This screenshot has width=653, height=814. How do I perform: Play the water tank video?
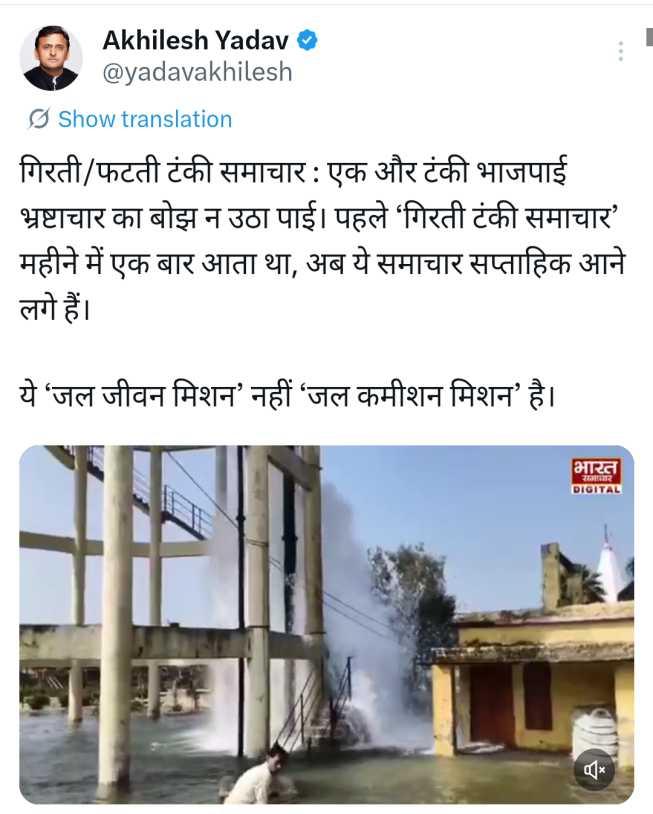pyautogui.click(x=326, y=625)
